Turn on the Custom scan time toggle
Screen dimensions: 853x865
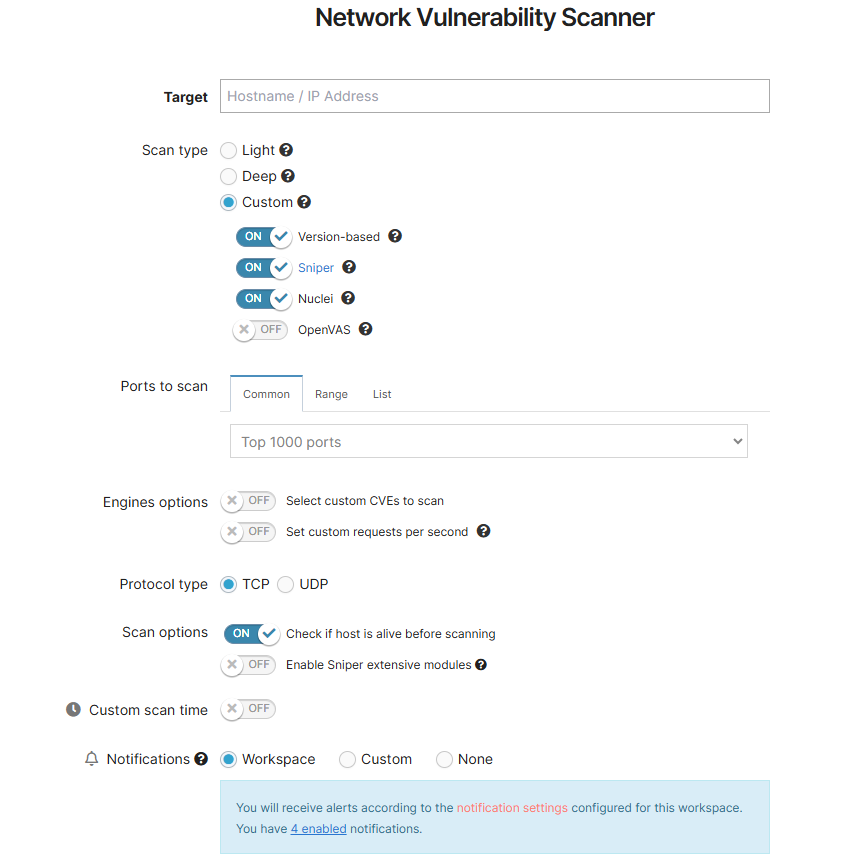tap(247, 709)
